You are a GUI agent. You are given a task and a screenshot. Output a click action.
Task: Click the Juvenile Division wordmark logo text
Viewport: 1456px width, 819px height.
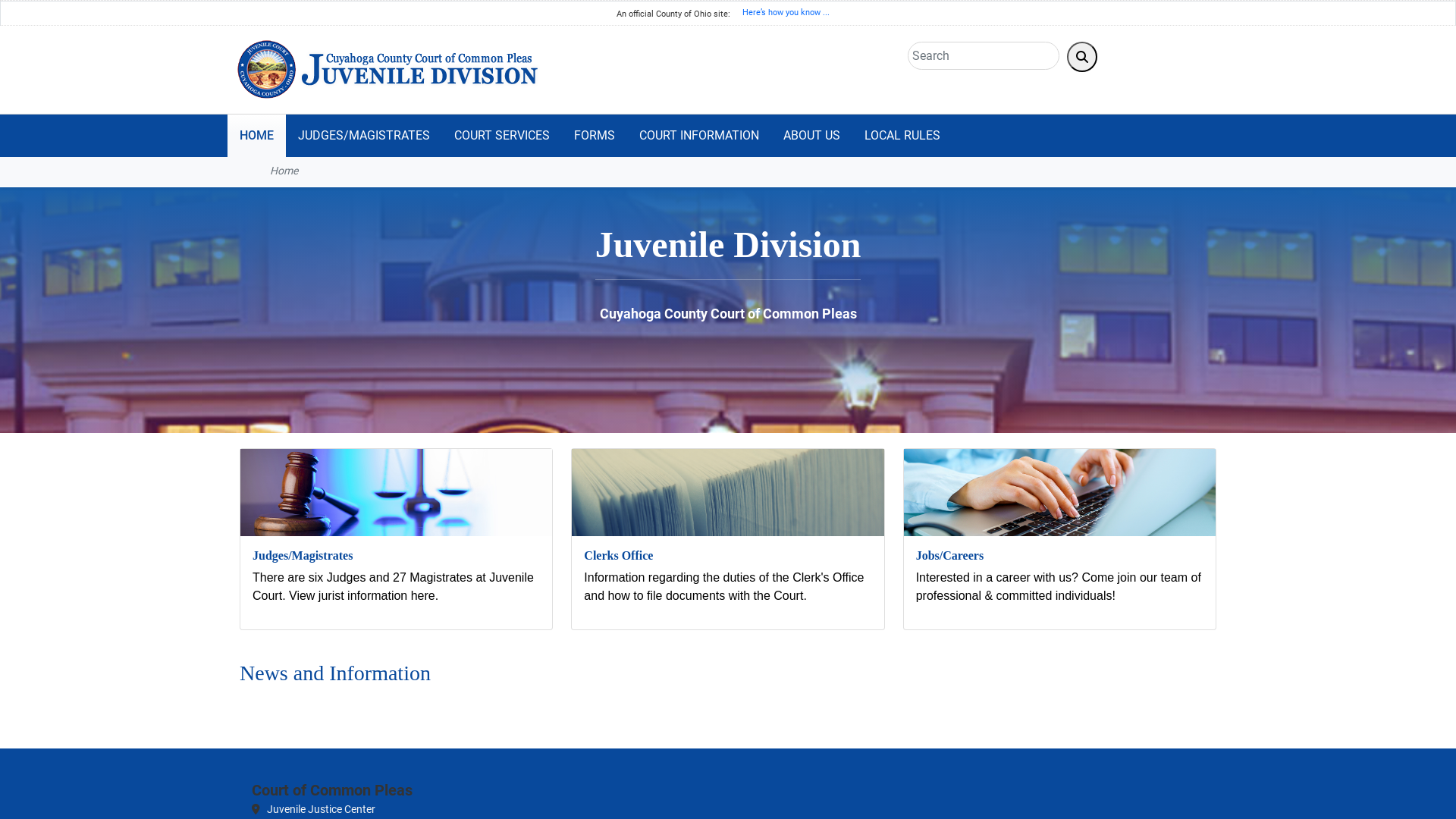click(419, 69)
